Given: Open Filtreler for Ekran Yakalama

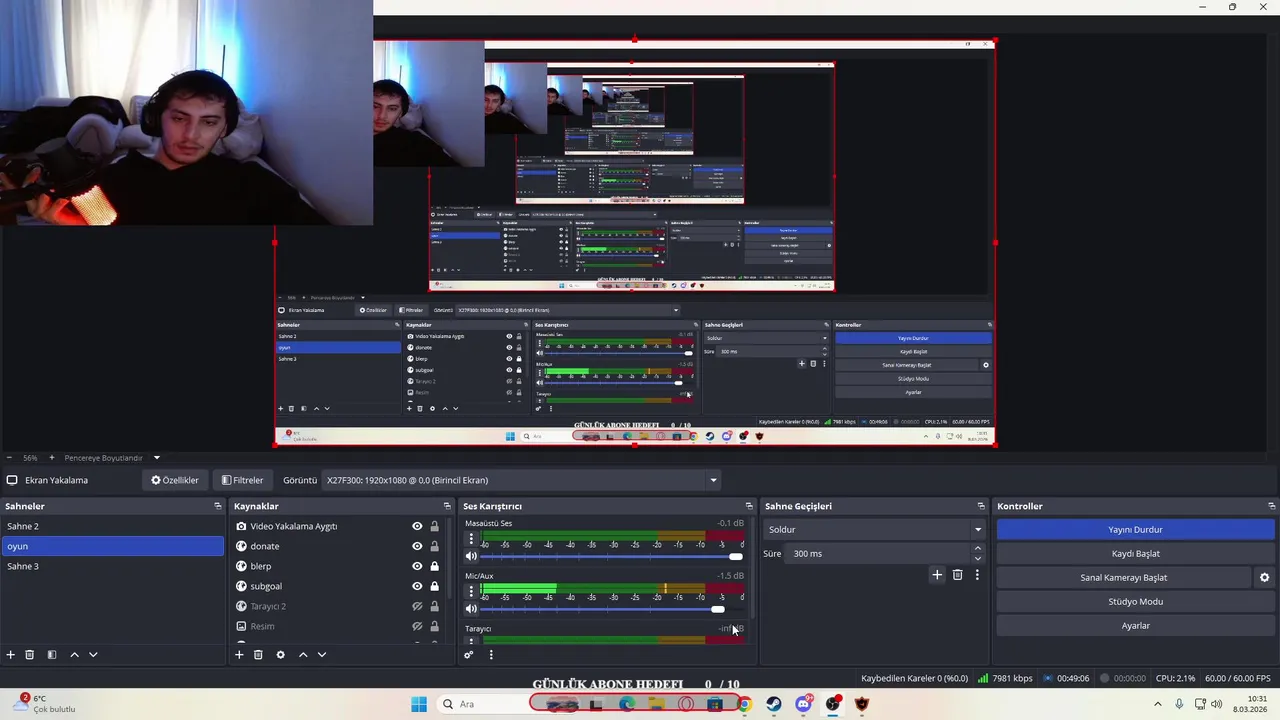Looking at the screenshot, I should pos(242,480).
